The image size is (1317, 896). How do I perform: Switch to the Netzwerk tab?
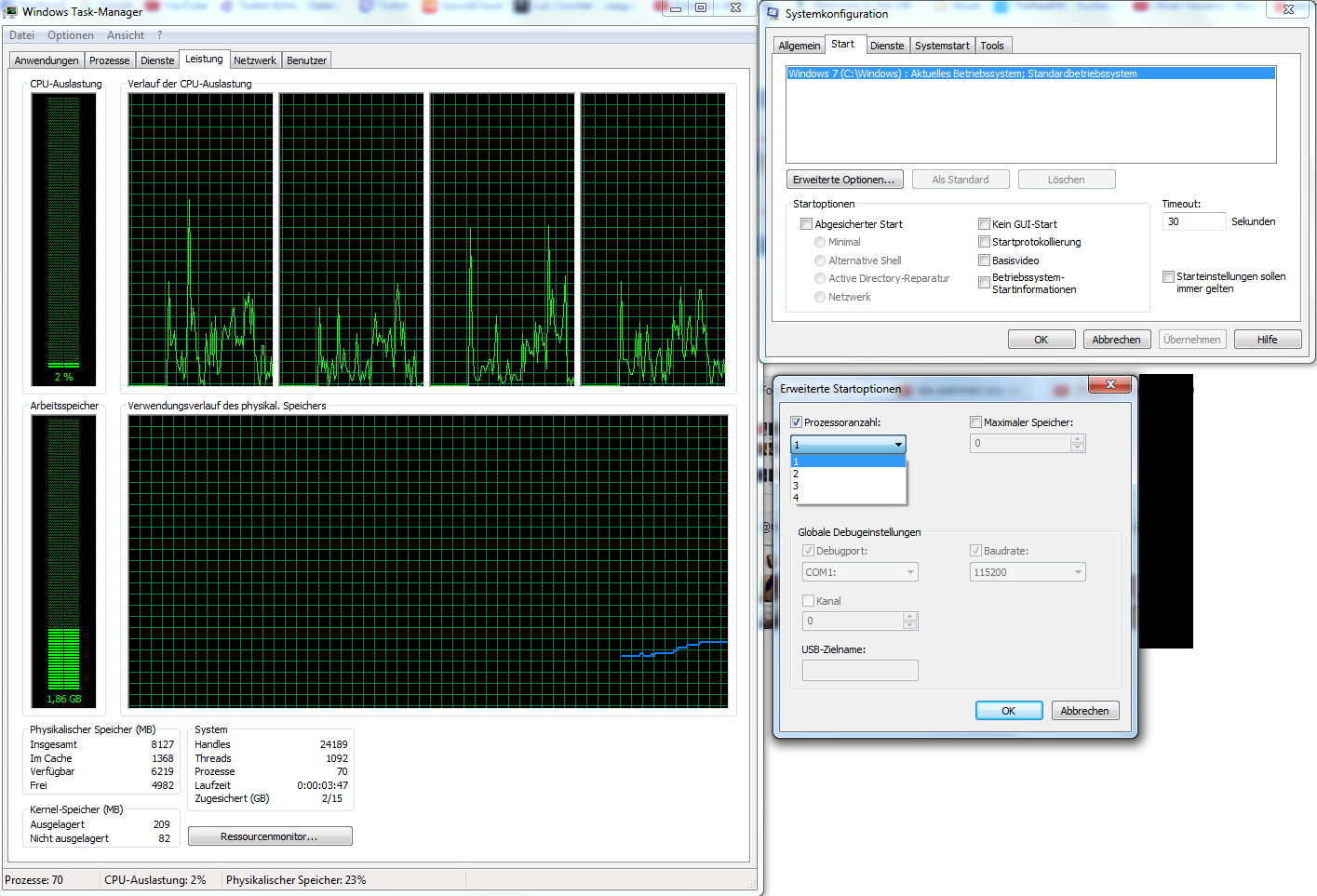pos(255,60)
